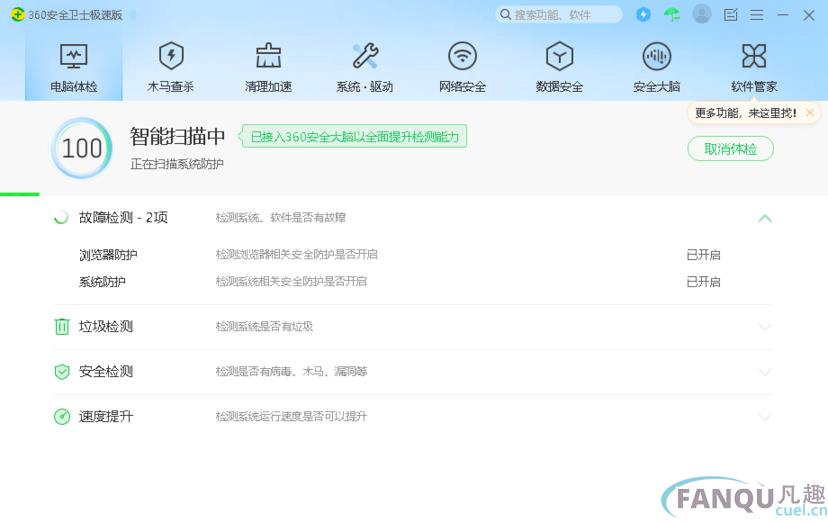828x522 pixels.
Task: Minimize the 360 window
Action: click(x=783, y=15)
